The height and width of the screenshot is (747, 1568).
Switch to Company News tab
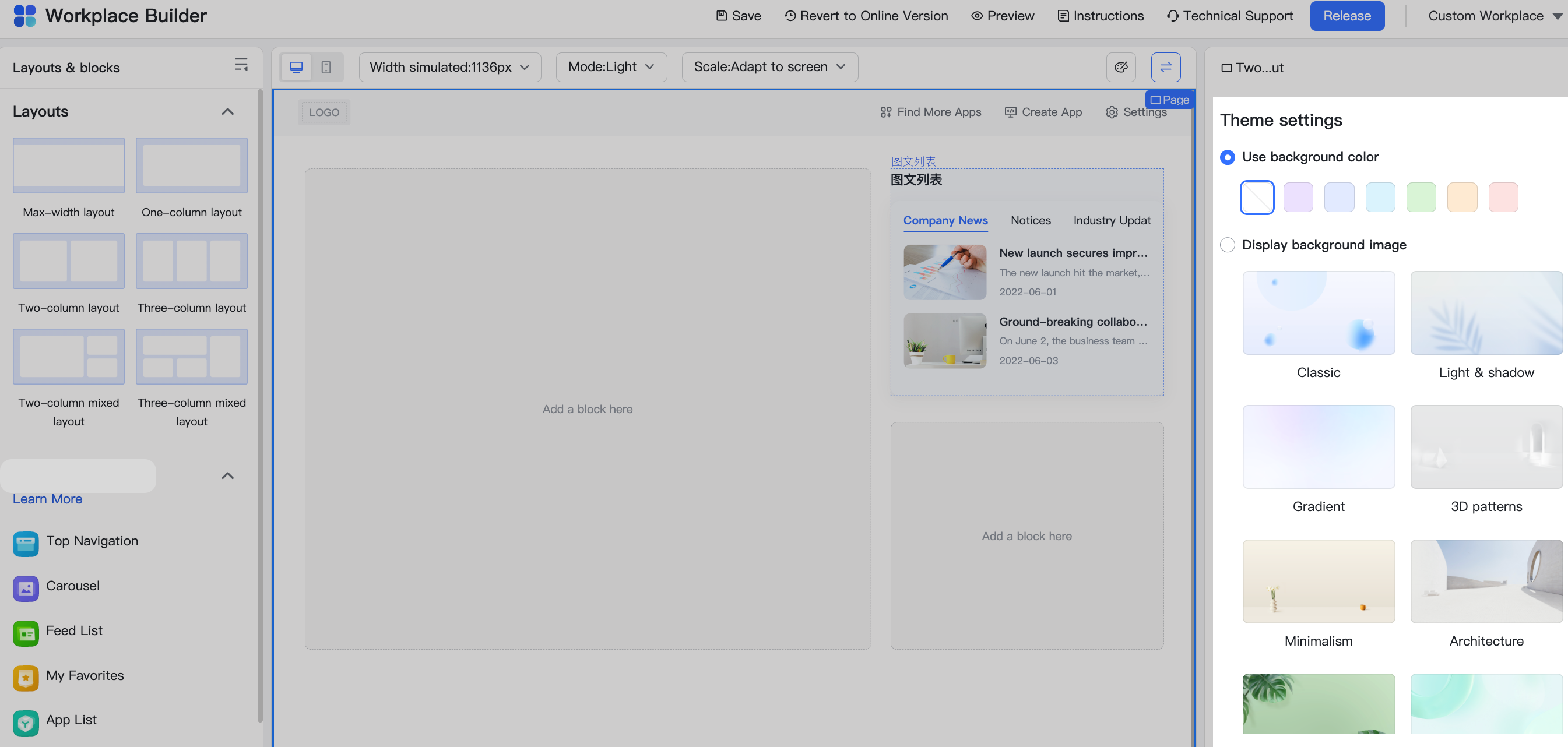tap(945, 220)
